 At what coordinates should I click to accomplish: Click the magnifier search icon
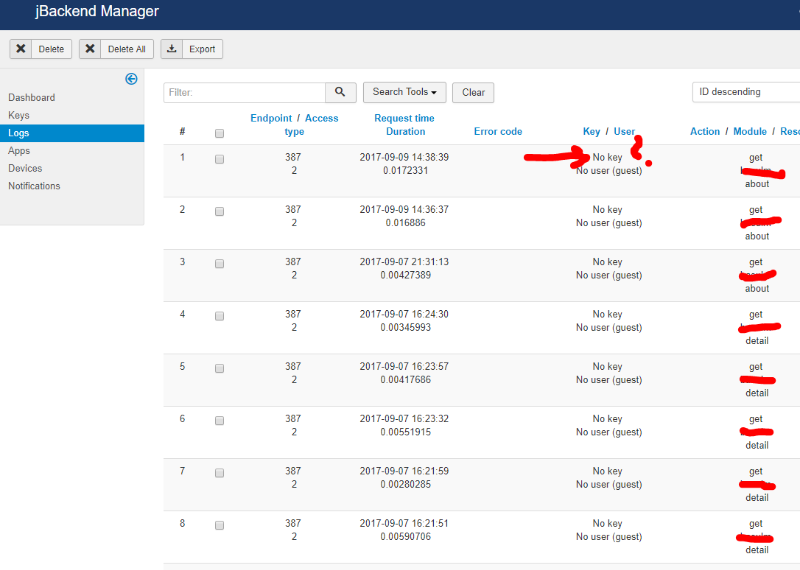[340, 92]
